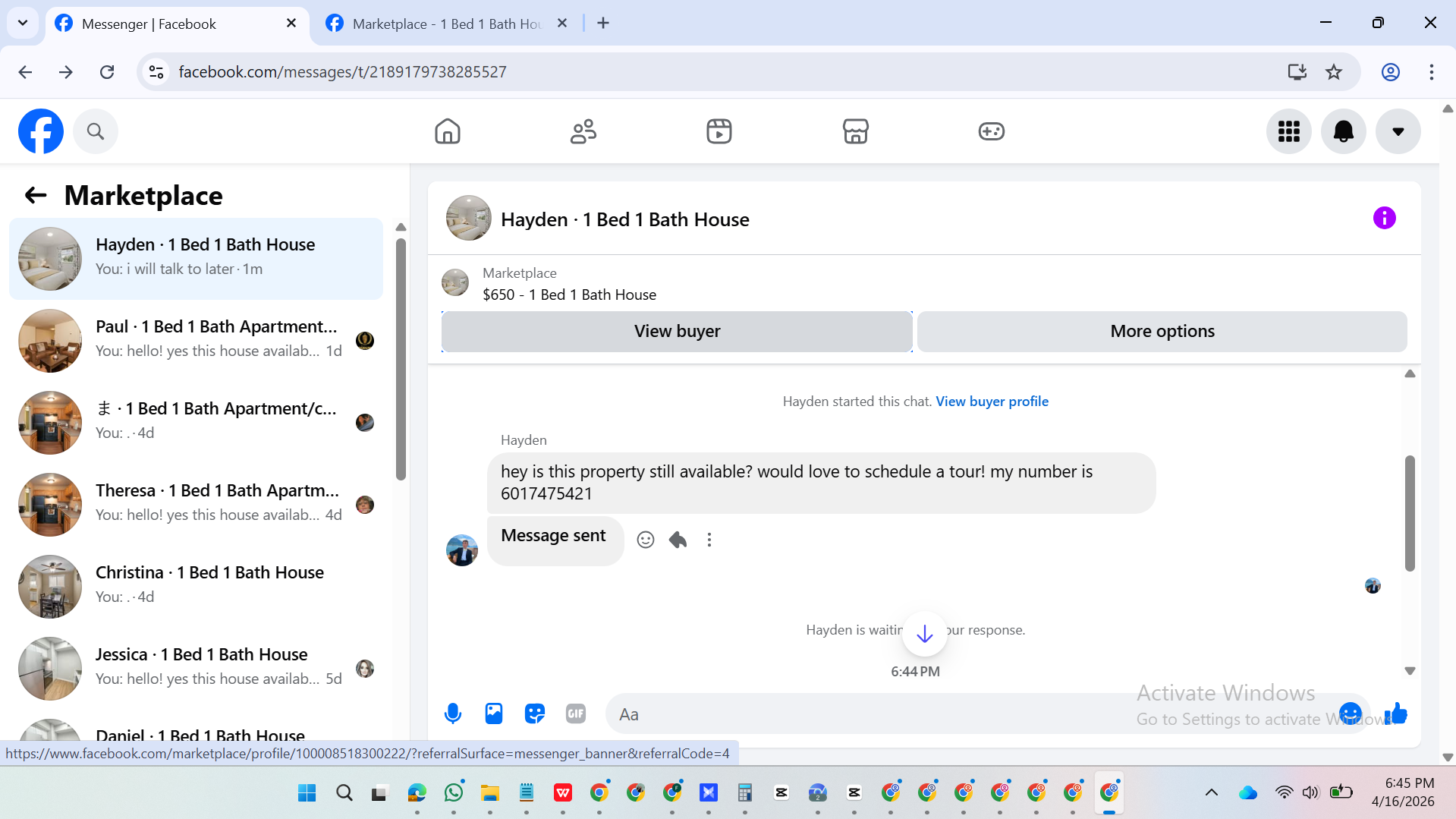This screenshot has height=819, width=1456.
Task: Open Jessica 1 Bed 1 Bath House chat
Action: (x=196, y=669)
